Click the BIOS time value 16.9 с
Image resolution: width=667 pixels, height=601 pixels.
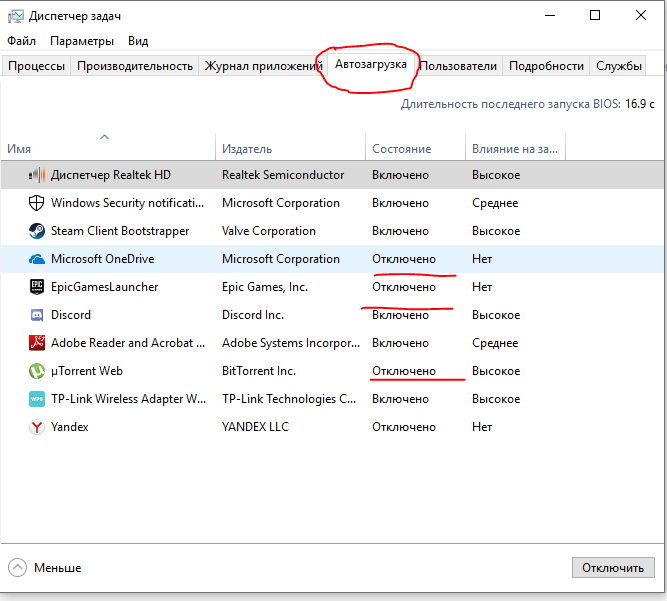coord(640,104)
